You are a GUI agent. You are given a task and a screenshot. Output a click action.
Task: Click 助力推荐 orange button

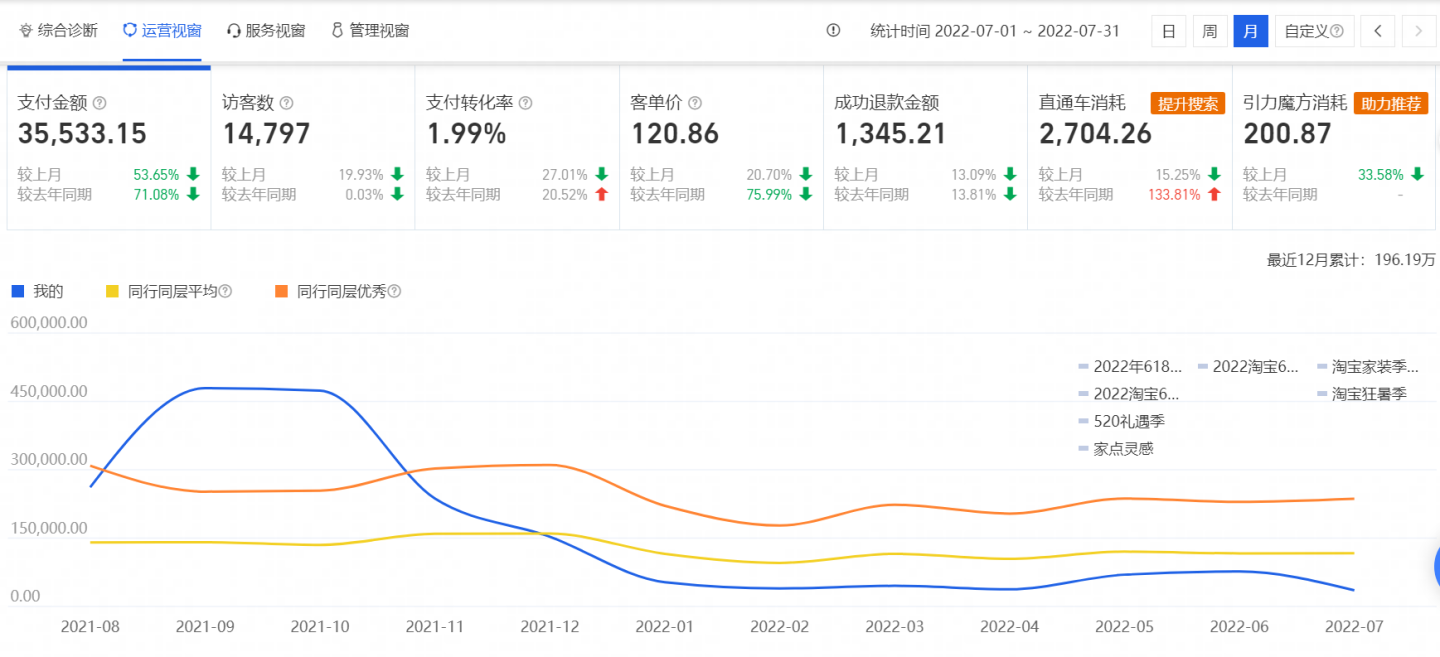coord(1391,103)
